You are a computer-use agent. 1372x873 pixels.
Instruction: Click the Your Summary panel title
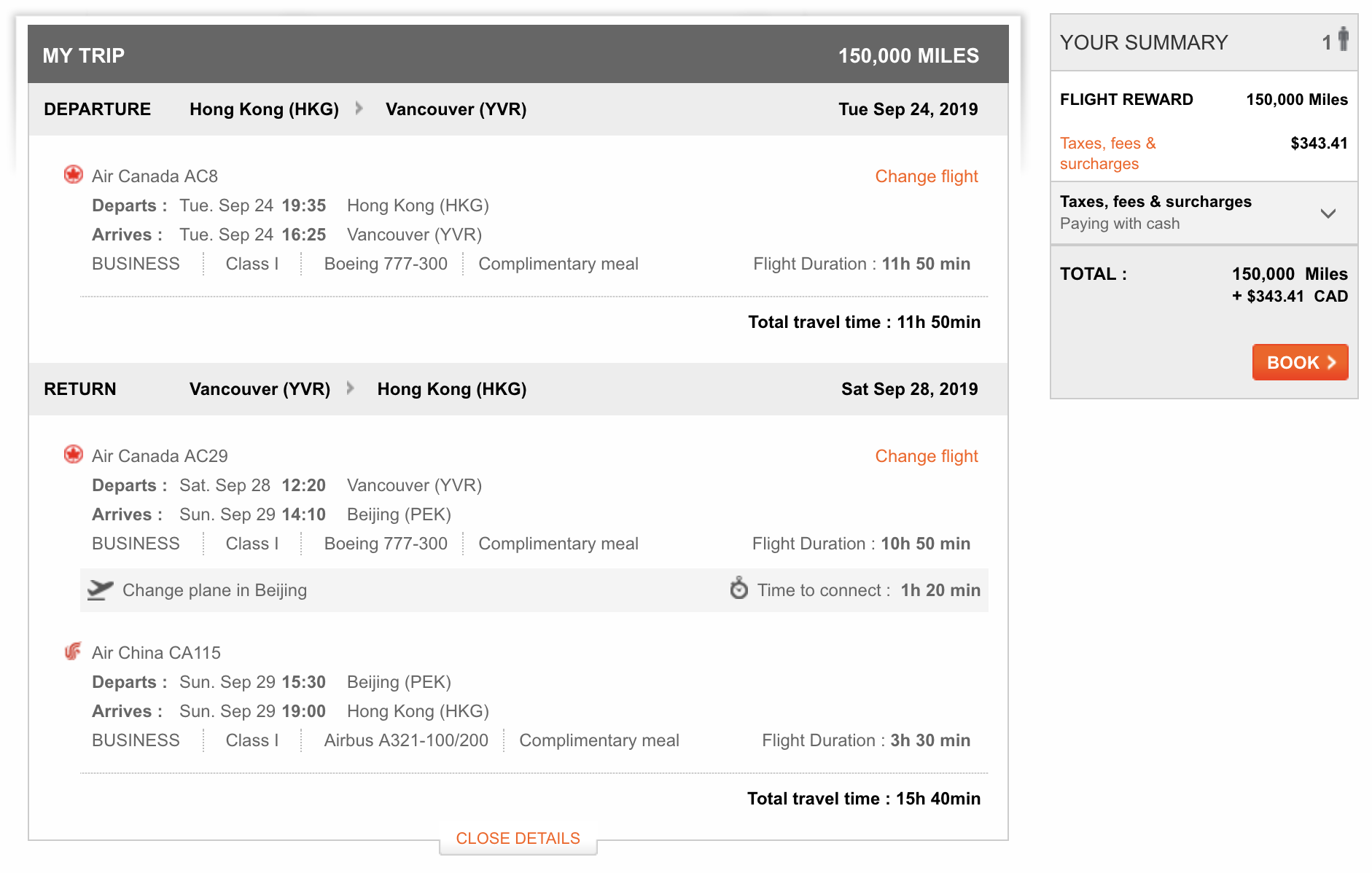[1143, 42]
